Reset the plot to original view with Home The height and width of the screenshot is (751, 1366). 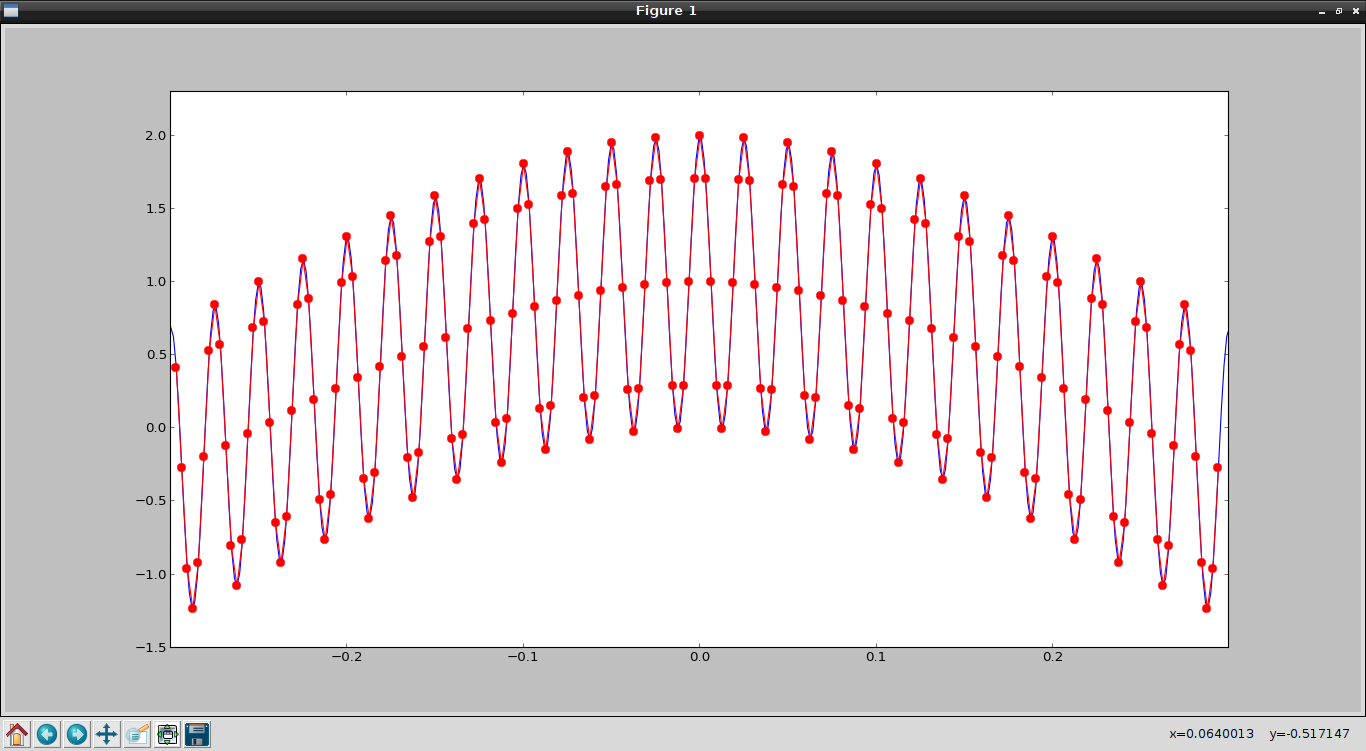(x=17, y=734)
